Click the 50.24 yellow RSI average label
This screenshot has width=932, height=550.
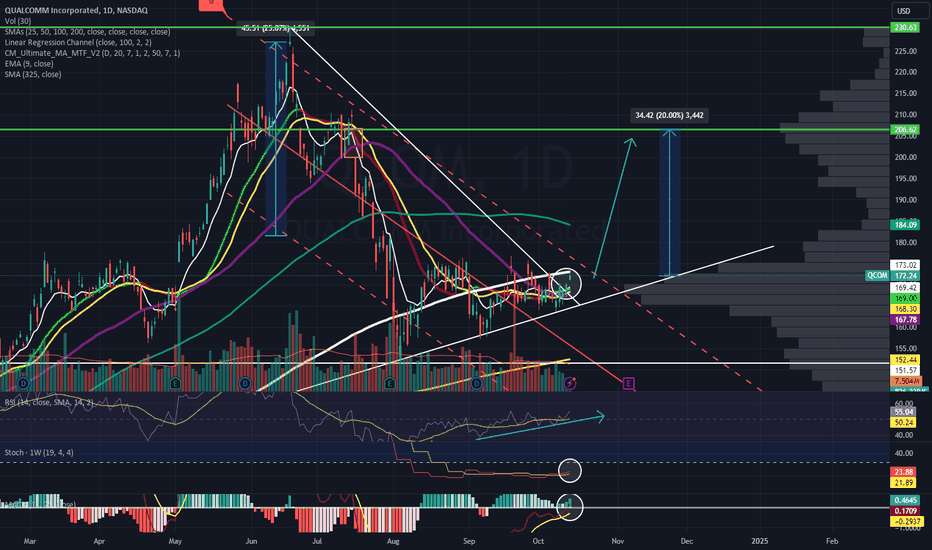pos(903,422)
